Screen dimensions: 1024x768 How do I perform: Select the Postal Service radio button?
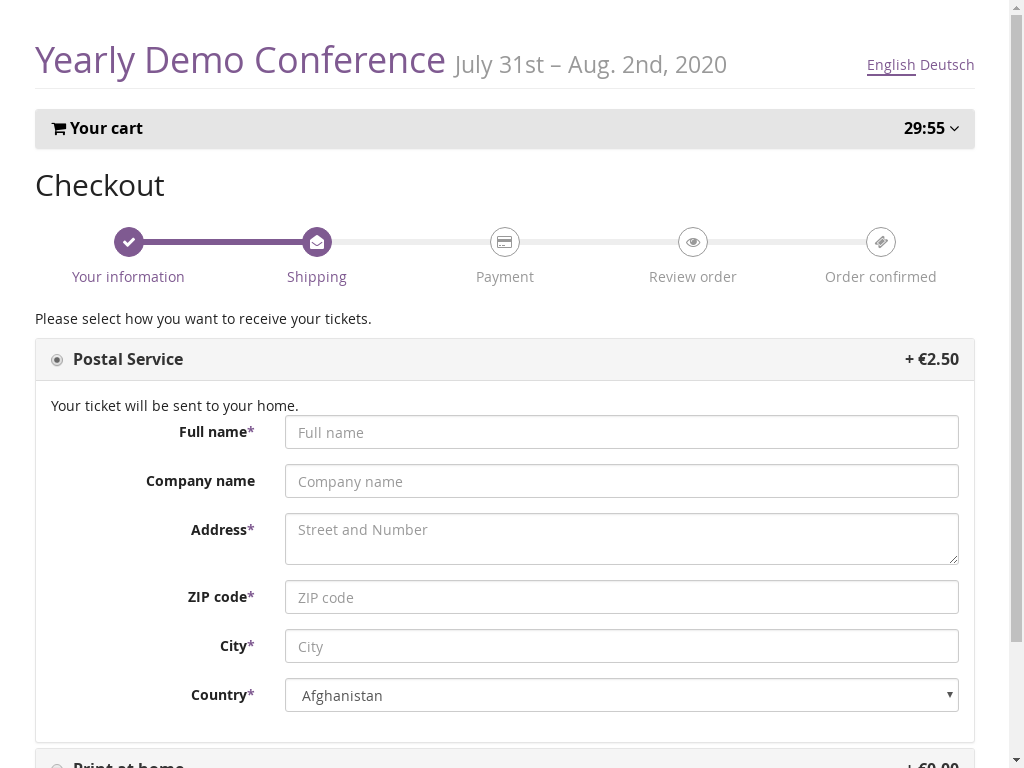[x=57, y=360]
